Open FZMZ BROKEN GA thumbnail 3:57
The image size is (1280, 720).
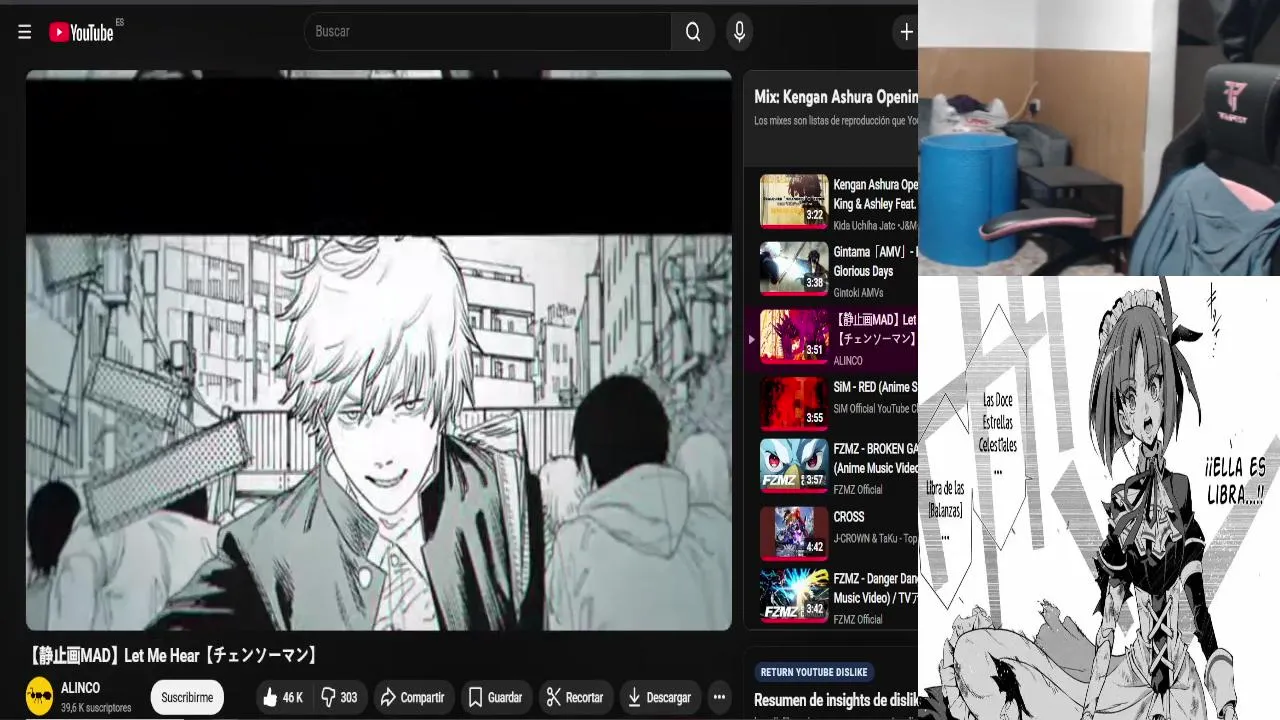point(794,465)
